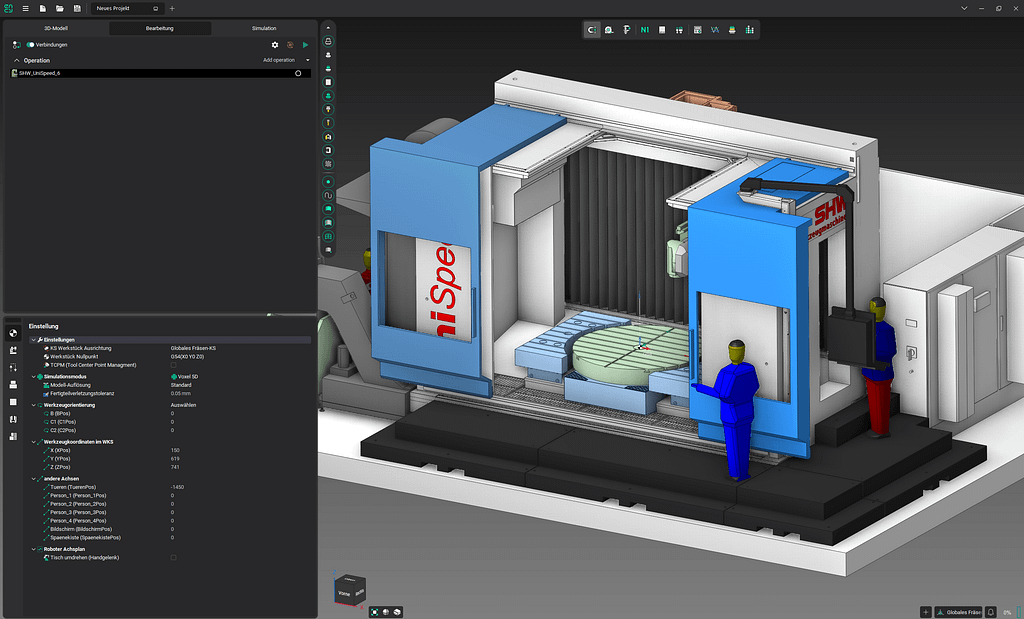Click the printer-like icon in settings side strip
The image size is (1024, 619).
(13, 385)
